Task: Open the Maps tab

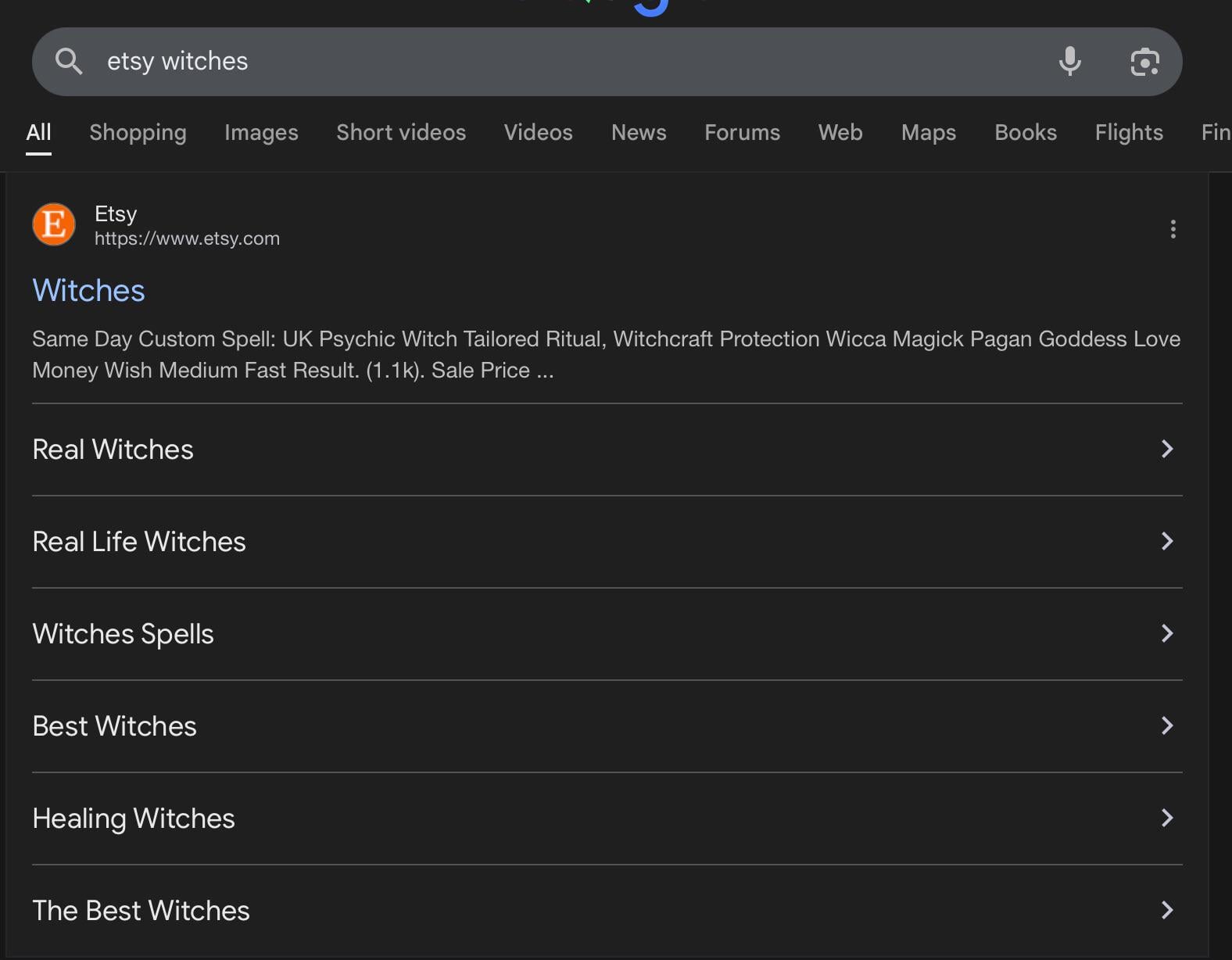Action: (x=928, y=133)
